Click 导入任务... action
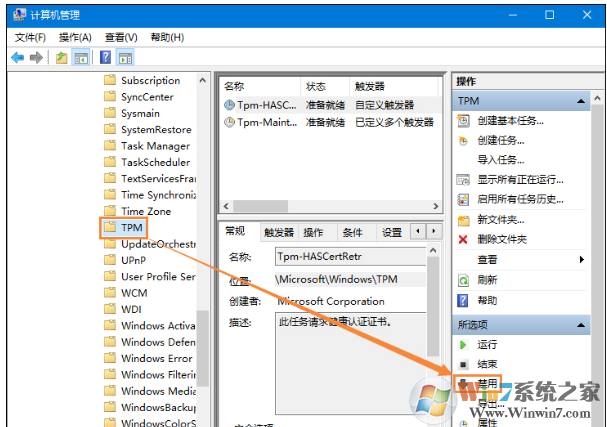 [x=501, y=159]
